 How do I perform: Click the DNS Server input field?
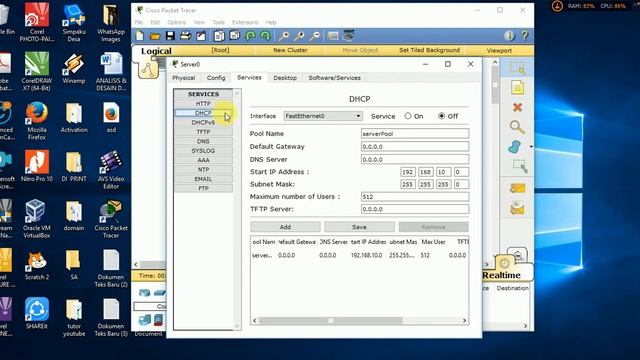click(415, 159)
